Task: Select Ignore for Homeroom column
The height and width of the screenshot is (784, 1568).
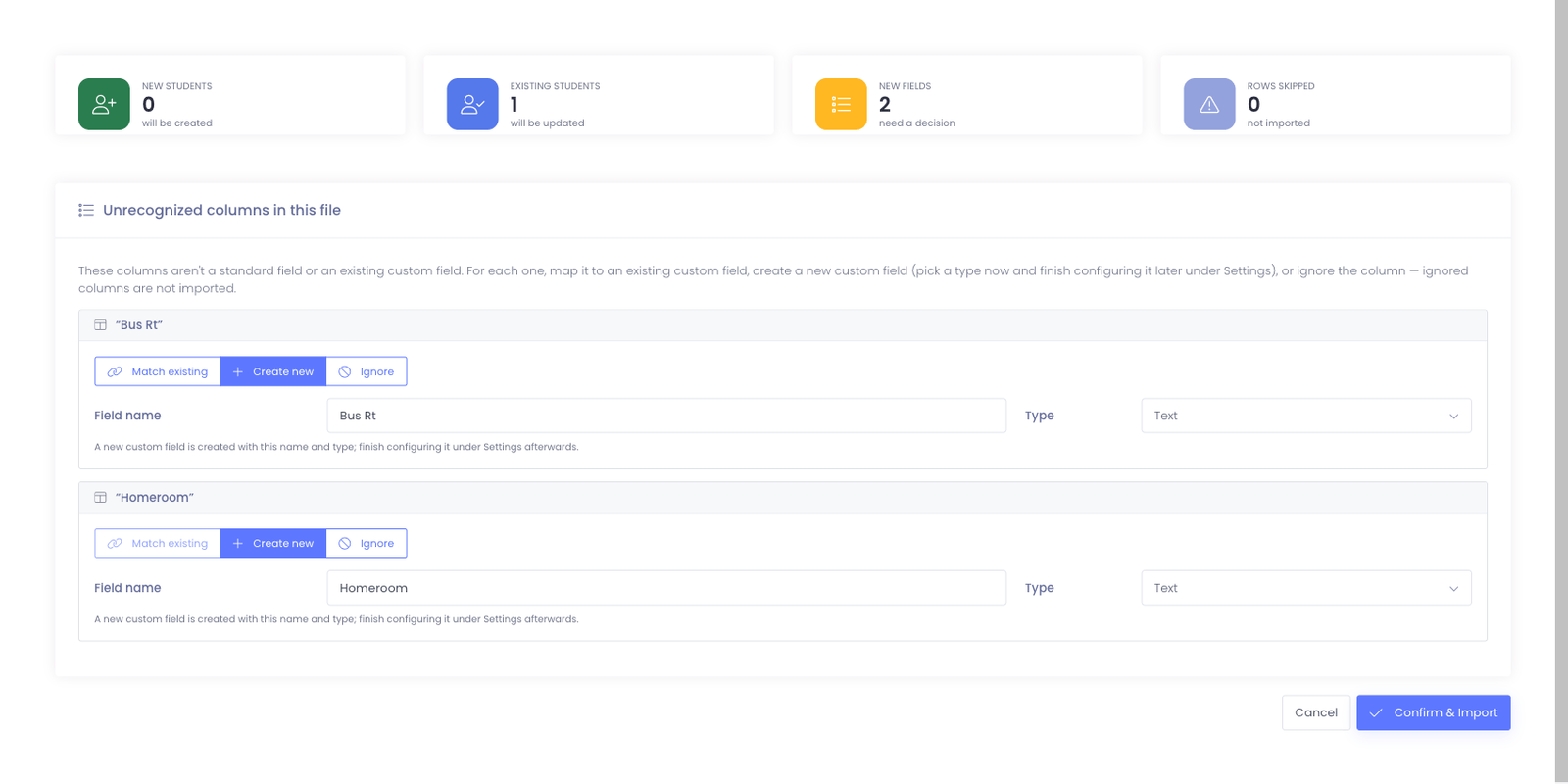Action: (x=367, y=543)
